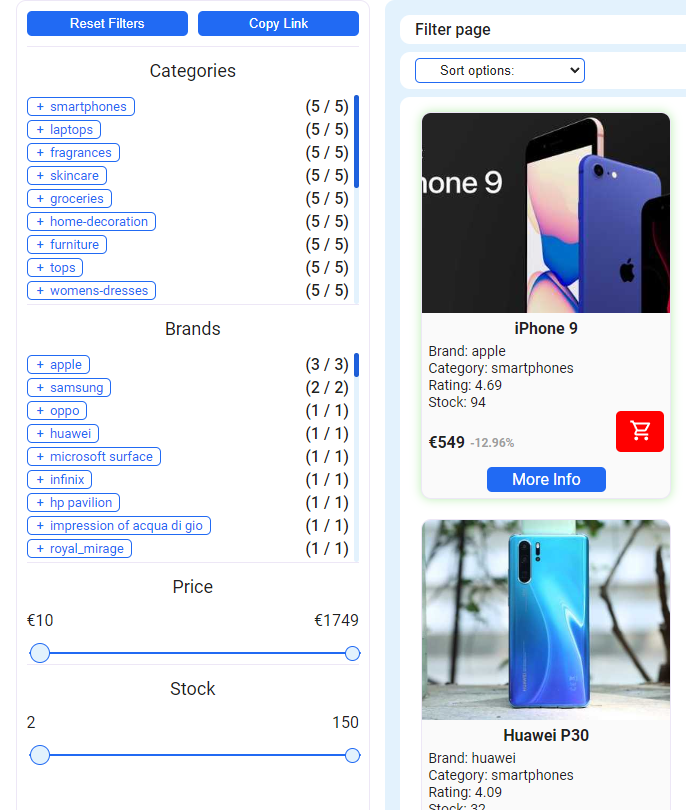The image size is (686, 810).
Task: Click Reset Filters
Action: [x=107, y=23]
